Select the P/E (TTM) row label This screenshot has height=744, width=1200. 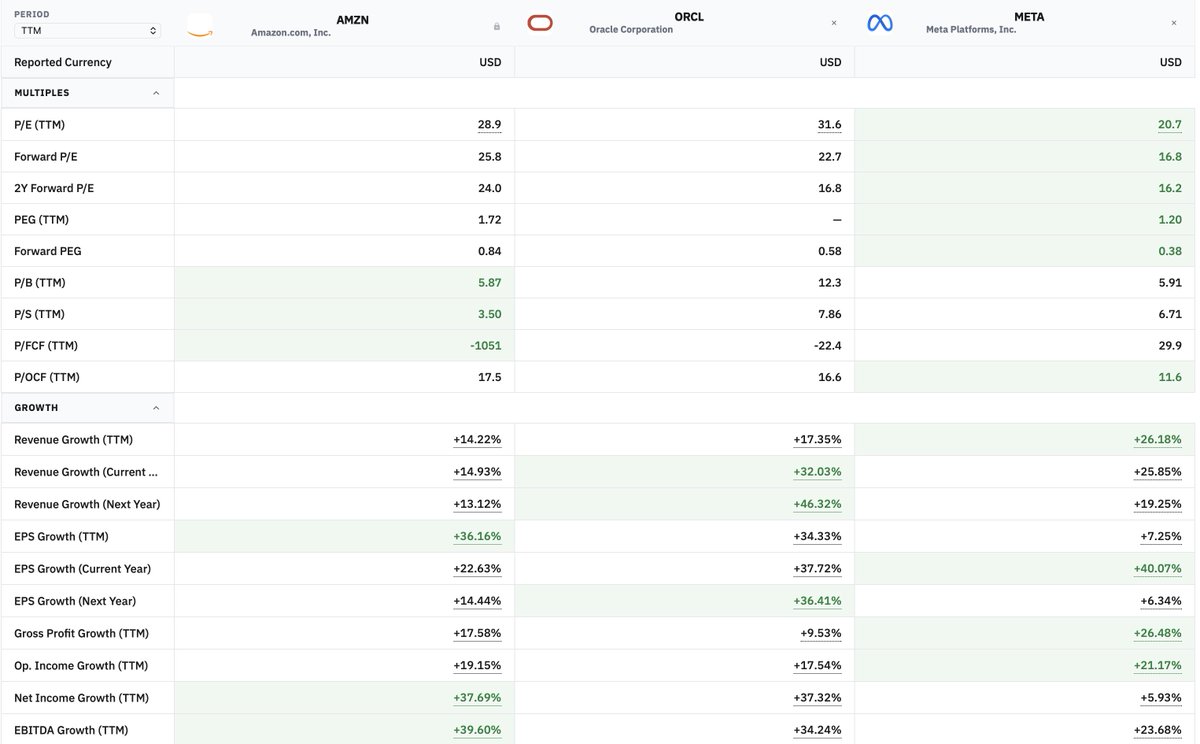(39, 125)
